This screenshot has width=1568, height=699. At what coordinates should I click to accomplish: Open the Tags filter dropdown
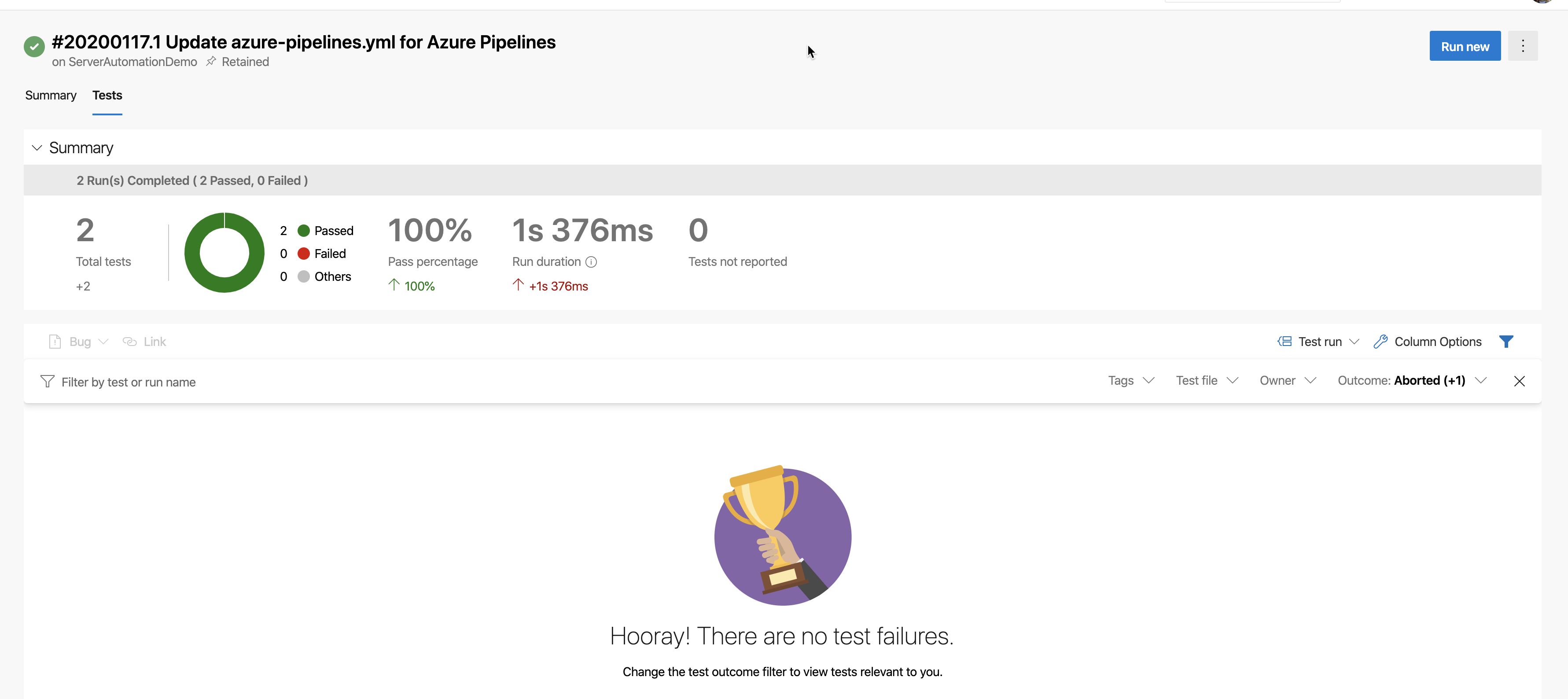pos(1131,381)
